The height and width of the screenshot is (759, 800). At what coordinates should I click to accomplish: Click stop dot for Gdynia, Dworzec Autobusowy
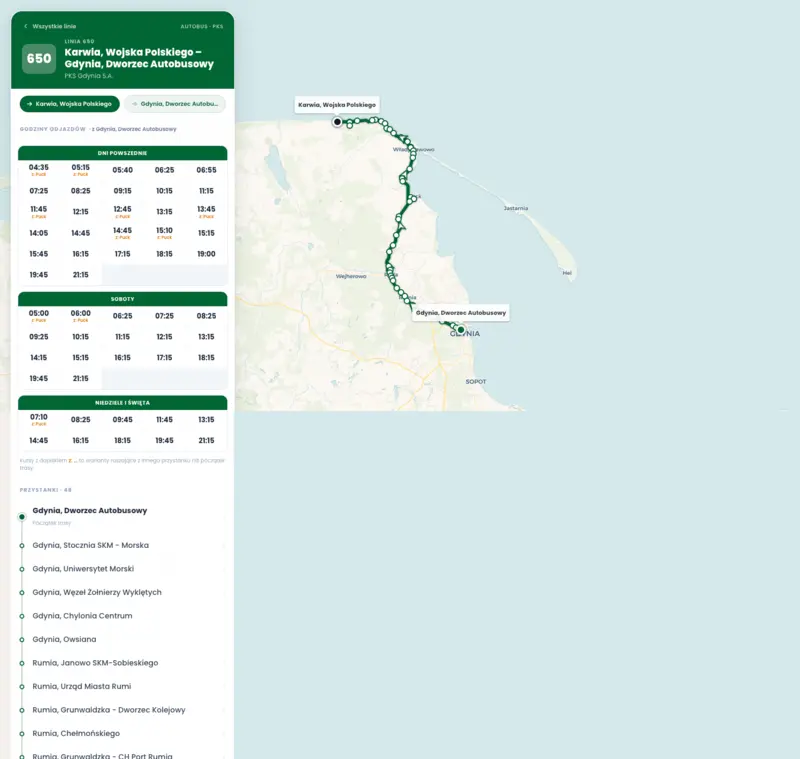[22, 517]
